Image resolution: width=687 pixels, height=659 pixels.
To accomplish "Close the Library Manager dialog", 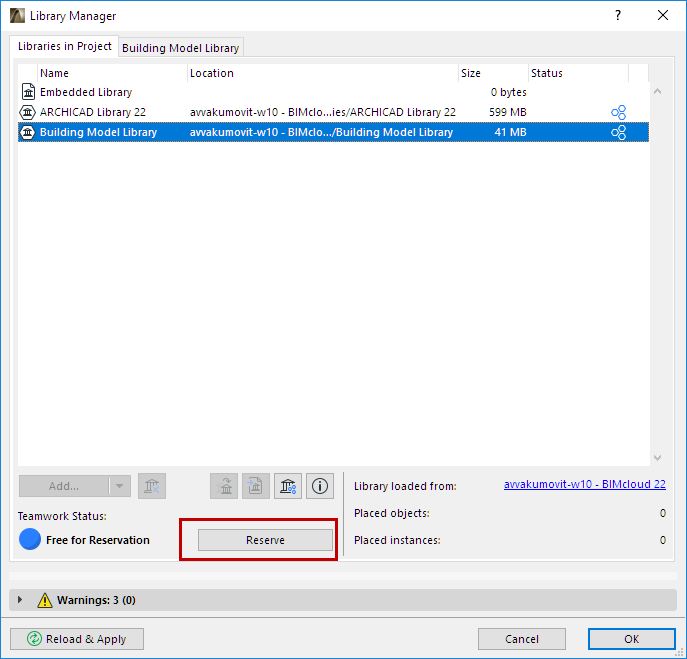I will [662, 15].
